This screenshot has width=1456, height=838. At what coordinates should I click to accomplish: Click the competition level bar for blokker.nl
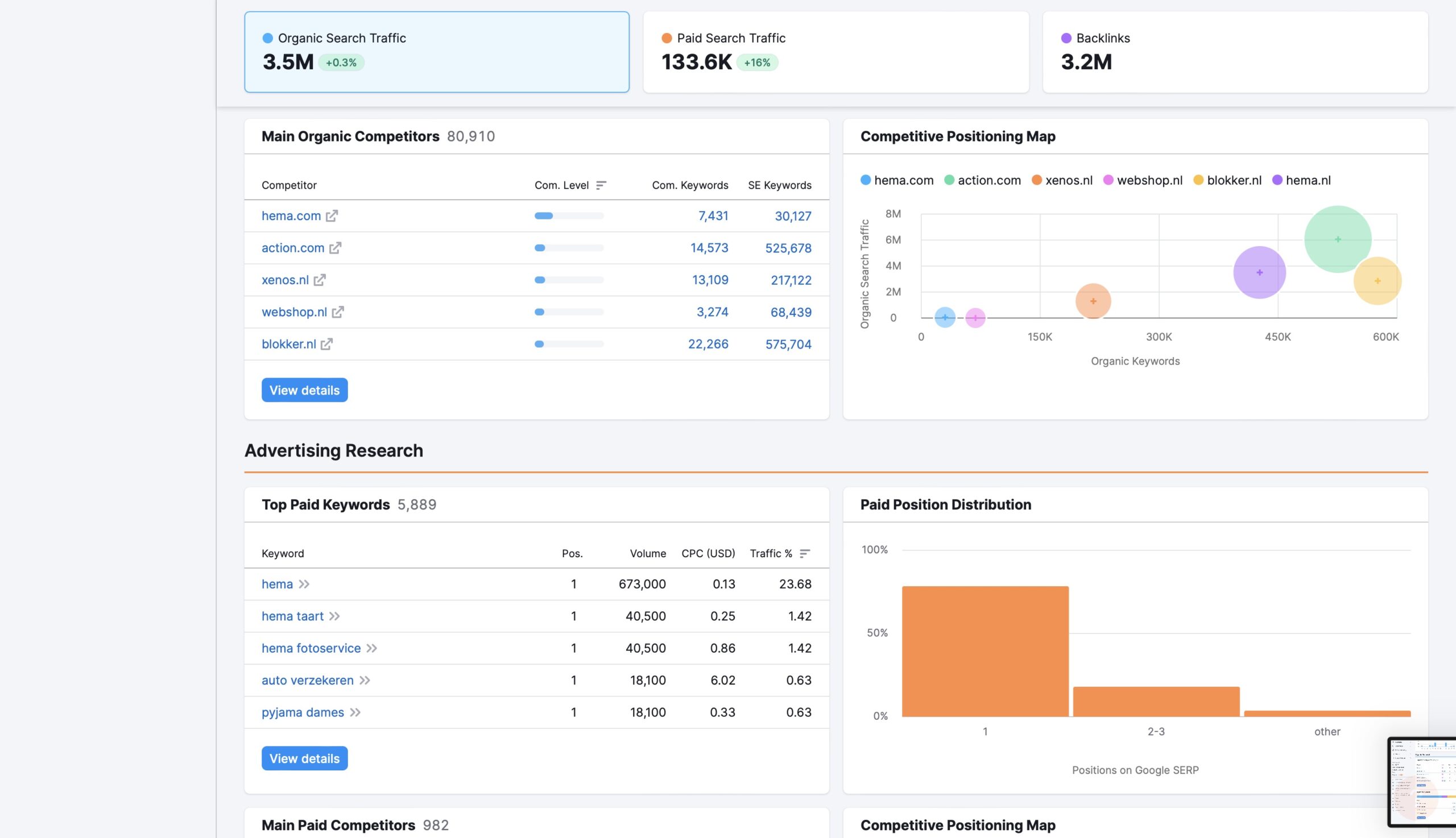pos(569,344)
